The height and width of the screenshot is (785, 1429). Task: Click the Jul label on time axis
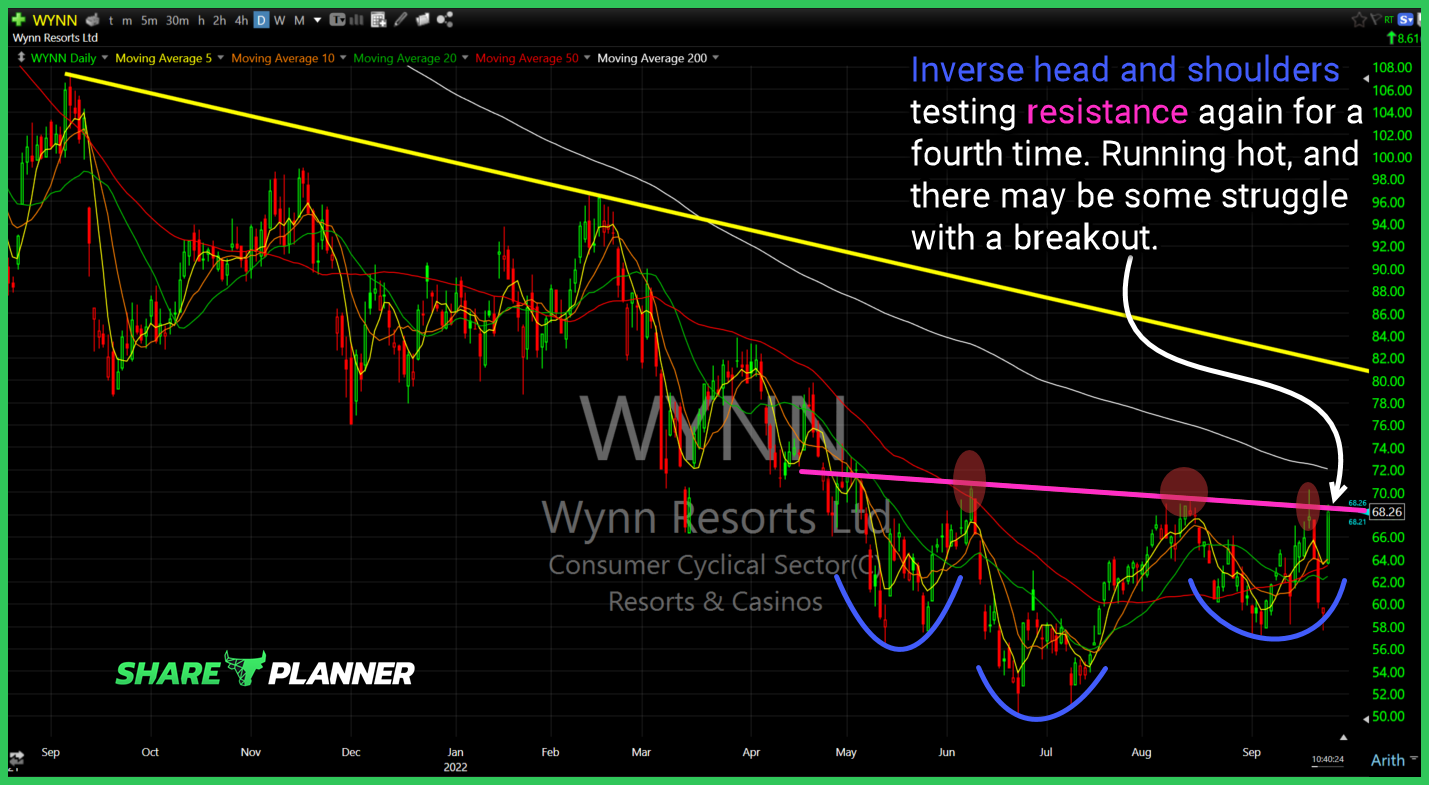click(x=1046, y=751)
